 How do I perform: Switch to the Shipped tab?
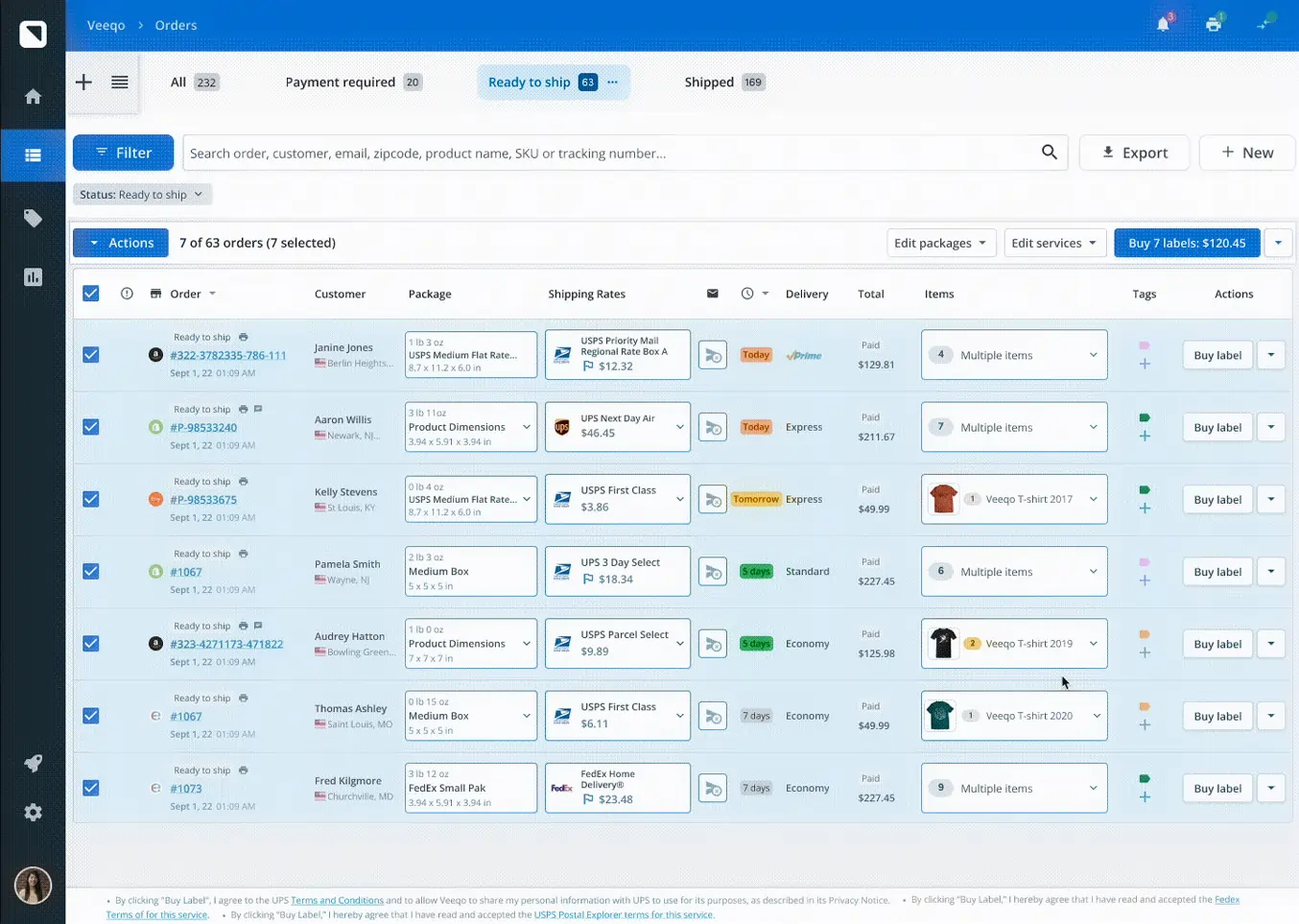(724, 83)
